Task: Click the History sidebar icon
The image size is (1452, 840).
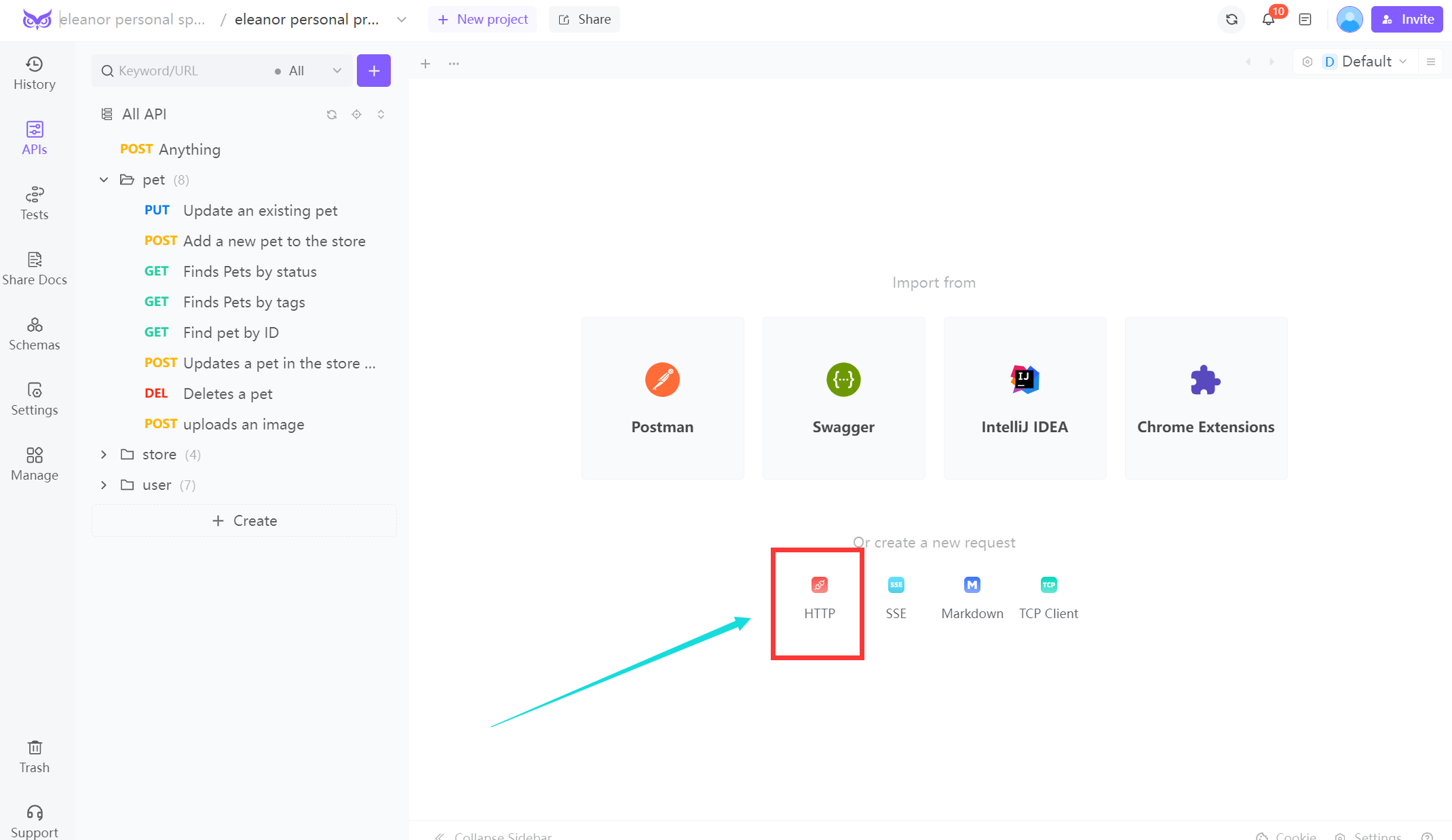Action: pyautogui.click(x=34, y=71)
